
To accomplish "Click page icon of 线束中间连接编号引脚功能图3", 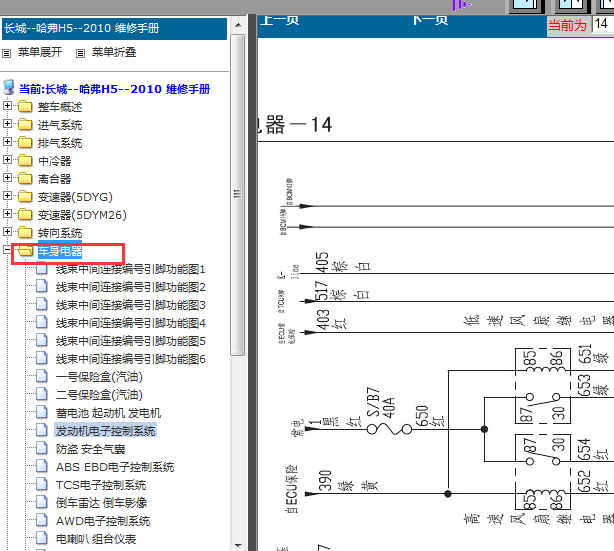I will 42,304.
